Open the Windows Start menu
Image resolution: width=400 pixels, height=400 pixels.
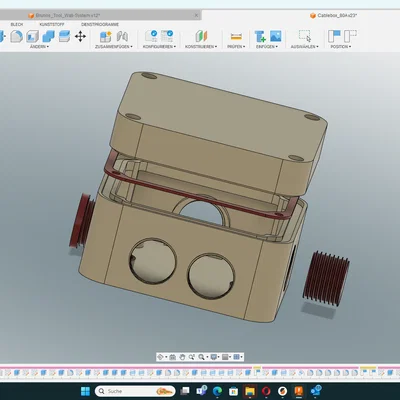[85, 391]
